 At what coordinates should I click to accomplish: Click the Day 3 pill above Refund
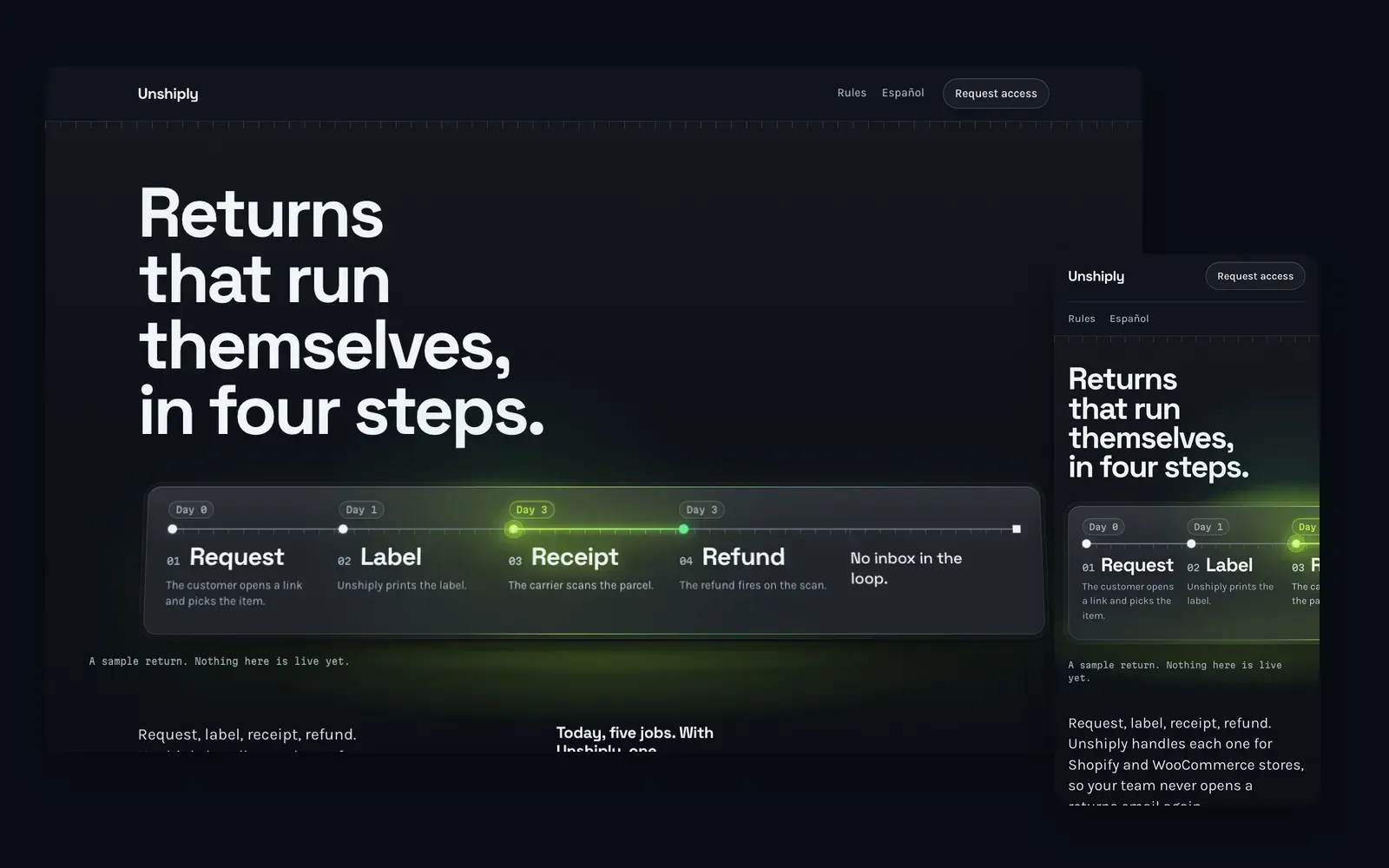click(701, 510)
